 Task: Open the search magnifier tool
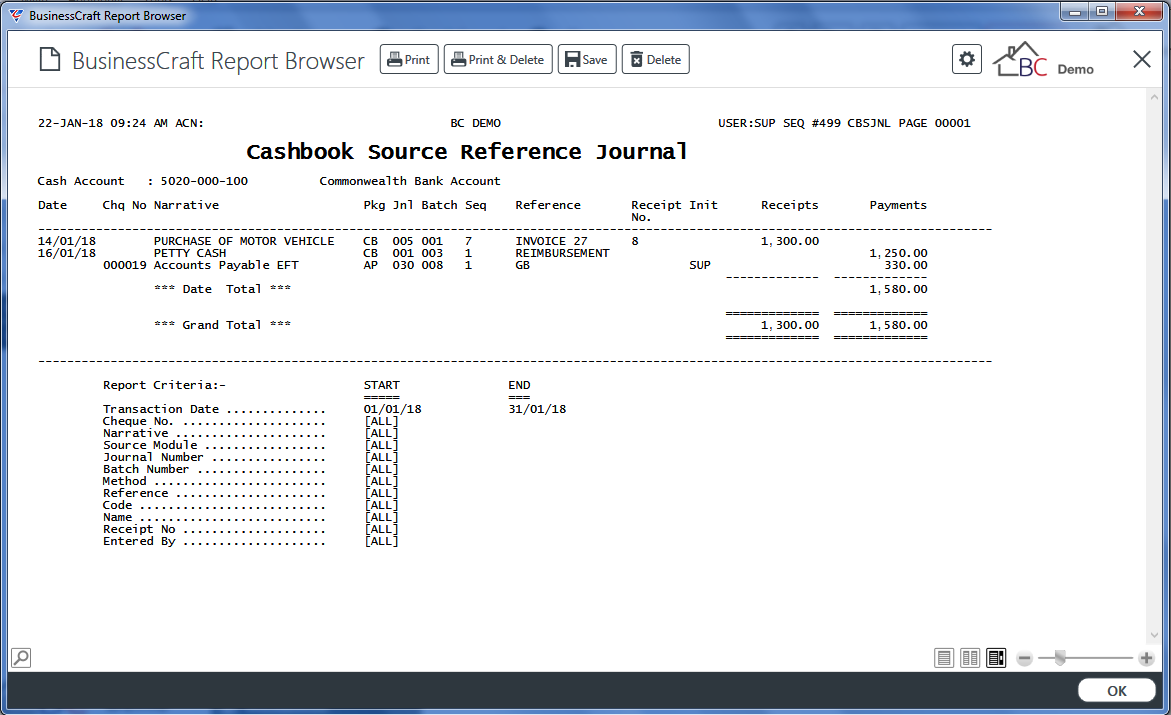pos(21,657)
